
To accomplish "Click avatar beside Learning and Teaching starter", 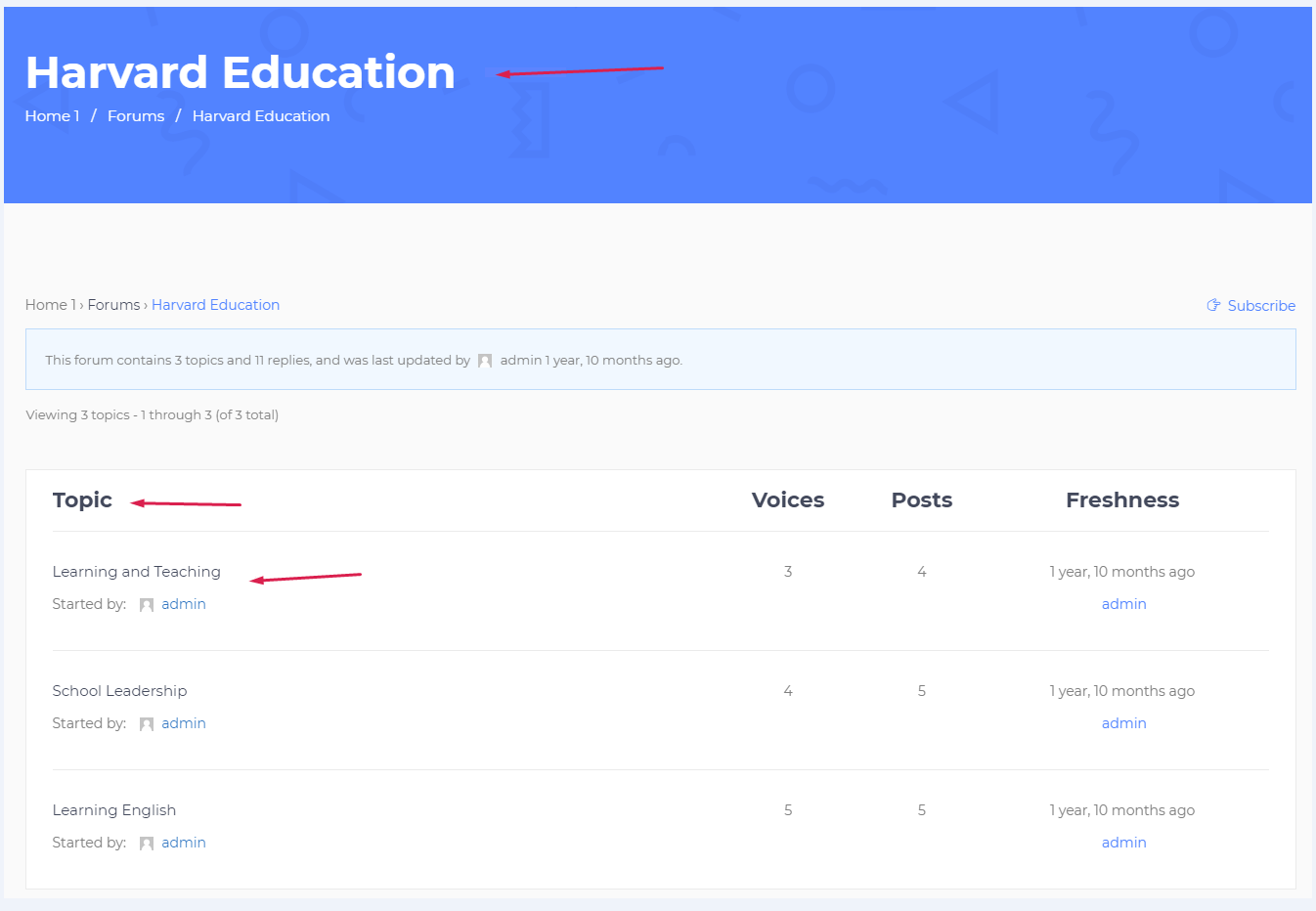I will coord(147,605).
